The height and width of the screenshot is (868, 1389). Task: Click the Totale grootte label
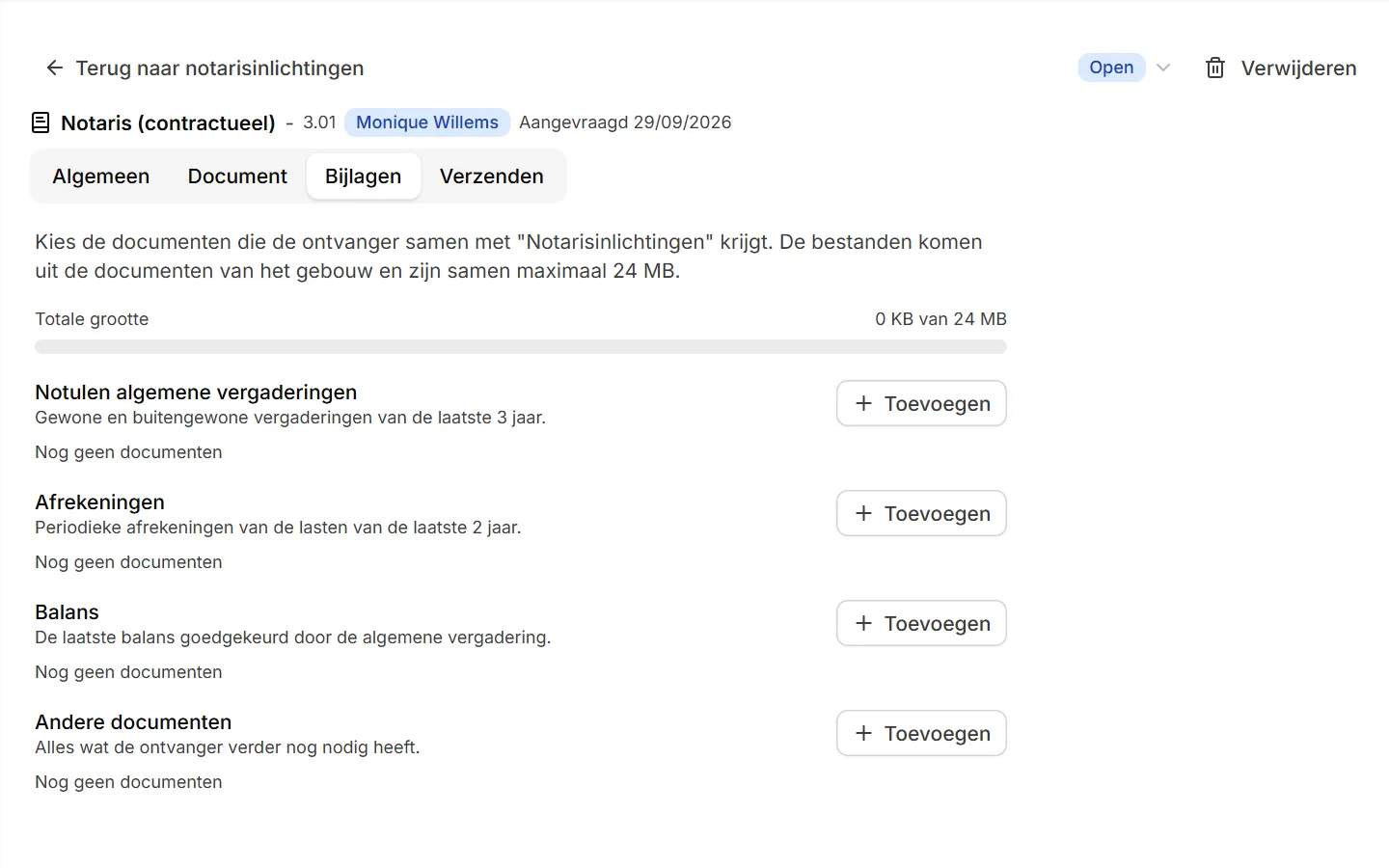[92, 319]
